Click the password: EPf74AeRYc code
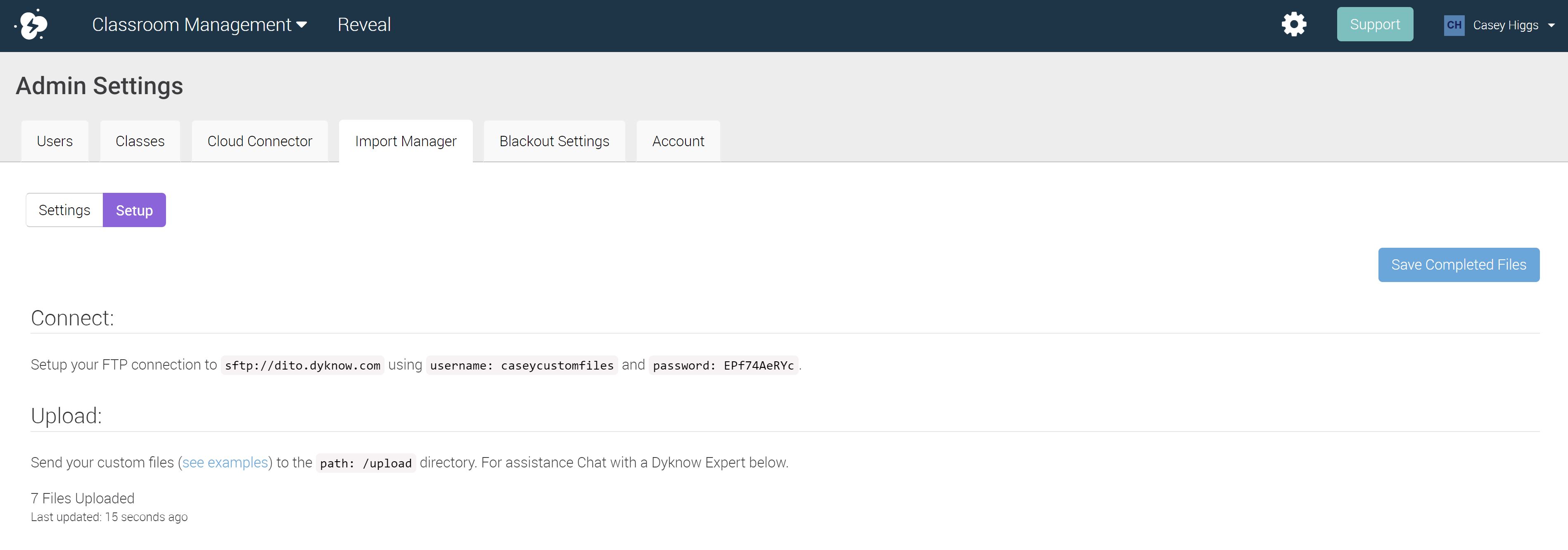This screenshot has height=550, width=1568. point(723,365)
